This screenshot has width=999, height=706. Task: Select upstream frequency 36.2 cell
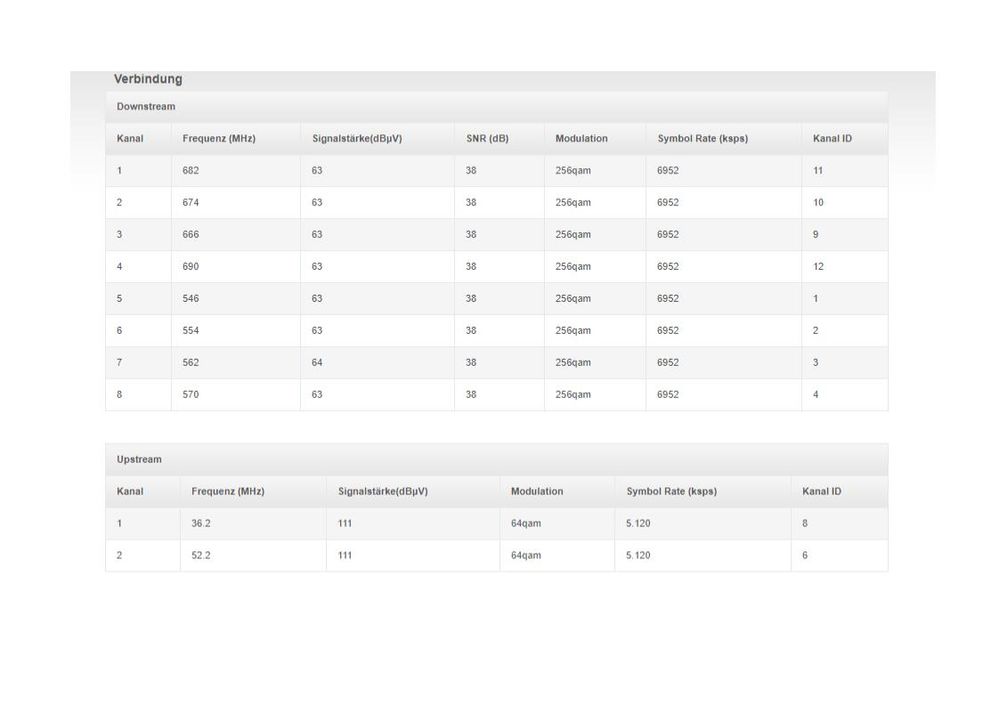[253, 524]
